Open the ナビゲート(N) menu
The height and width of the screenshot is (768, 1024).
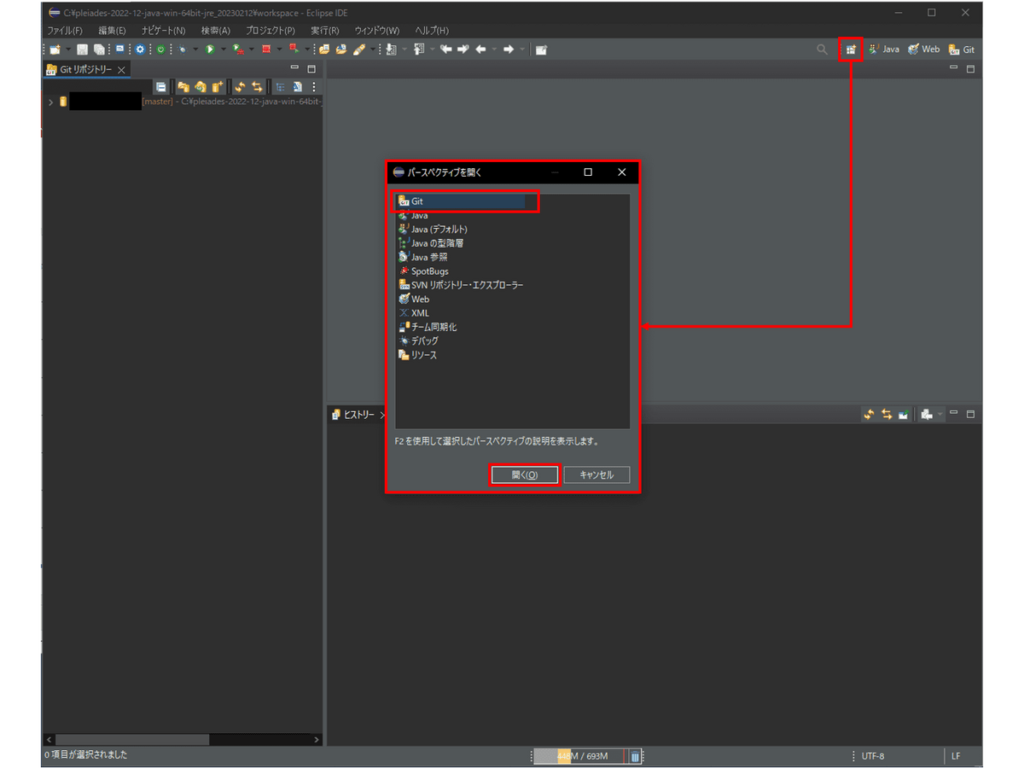[163, 31]
